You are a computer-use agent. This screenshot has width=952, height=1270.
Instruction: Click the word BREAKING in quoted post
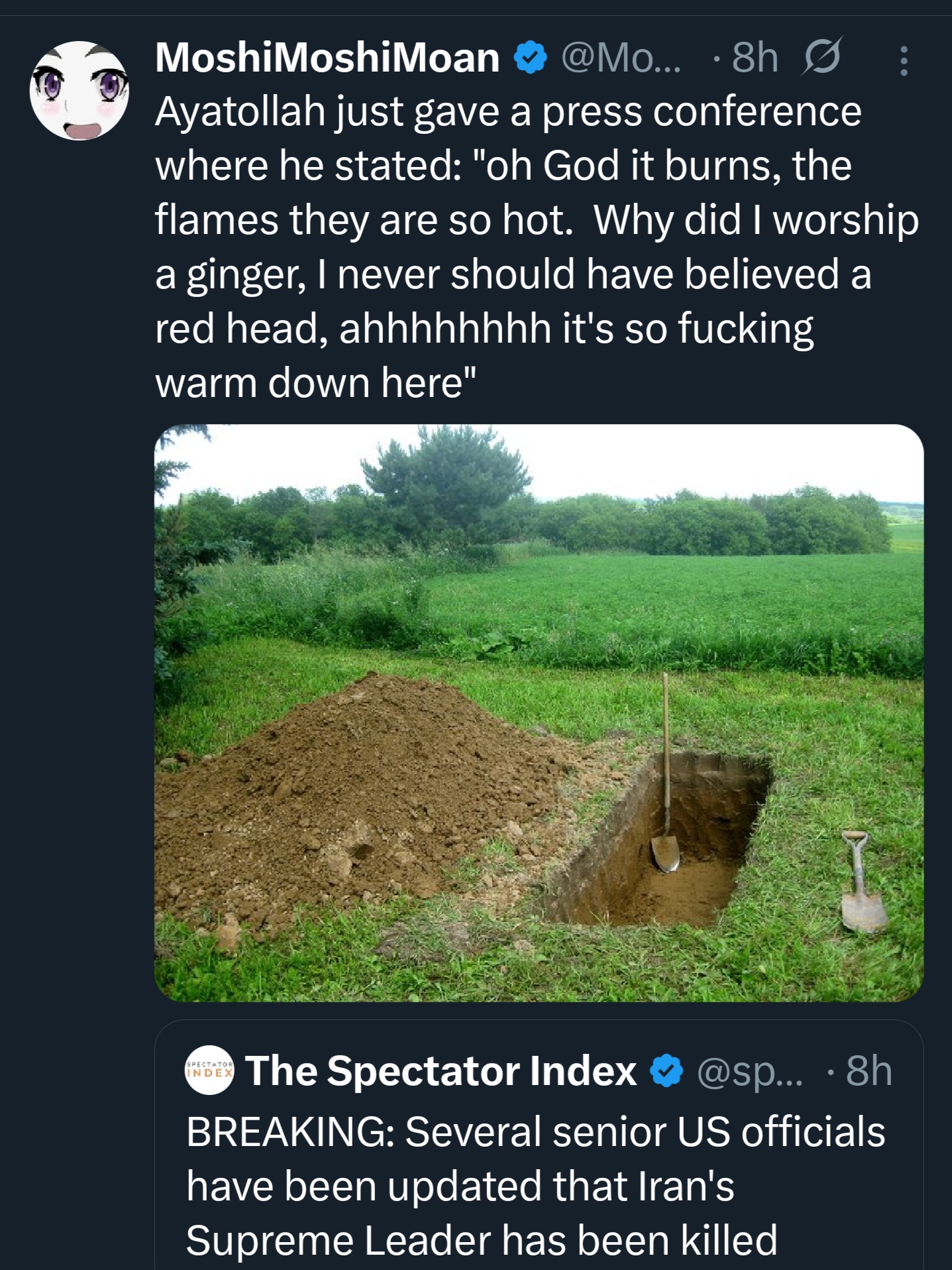[x=290, y=1131]
